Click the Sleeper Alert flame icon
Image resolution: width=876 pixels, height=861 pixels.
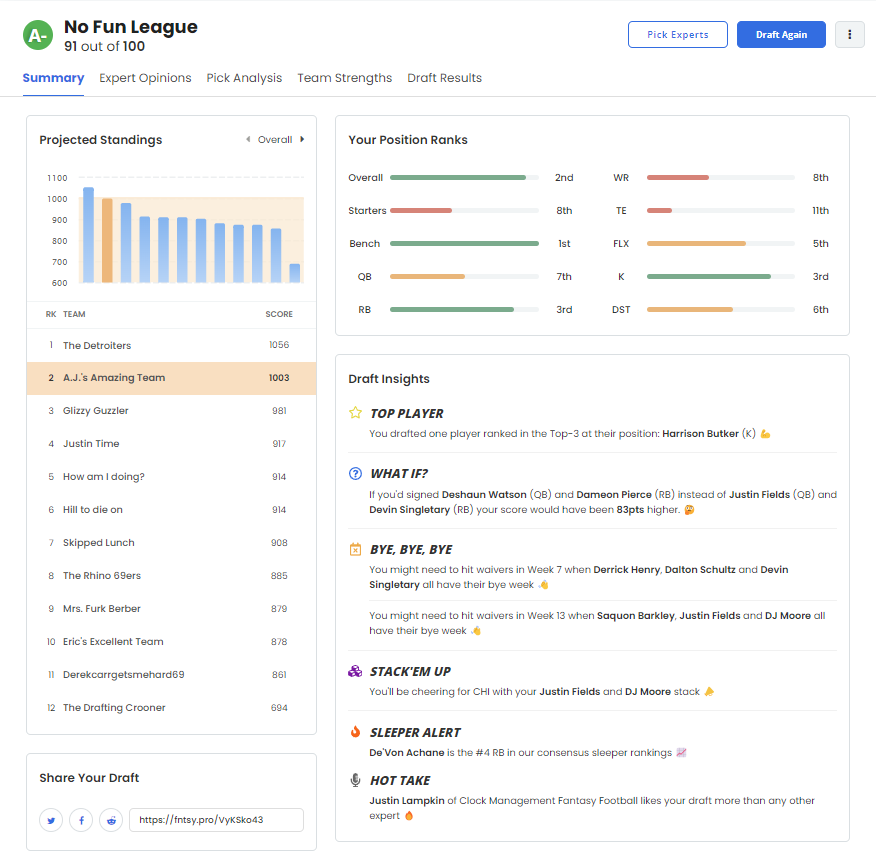355,732
